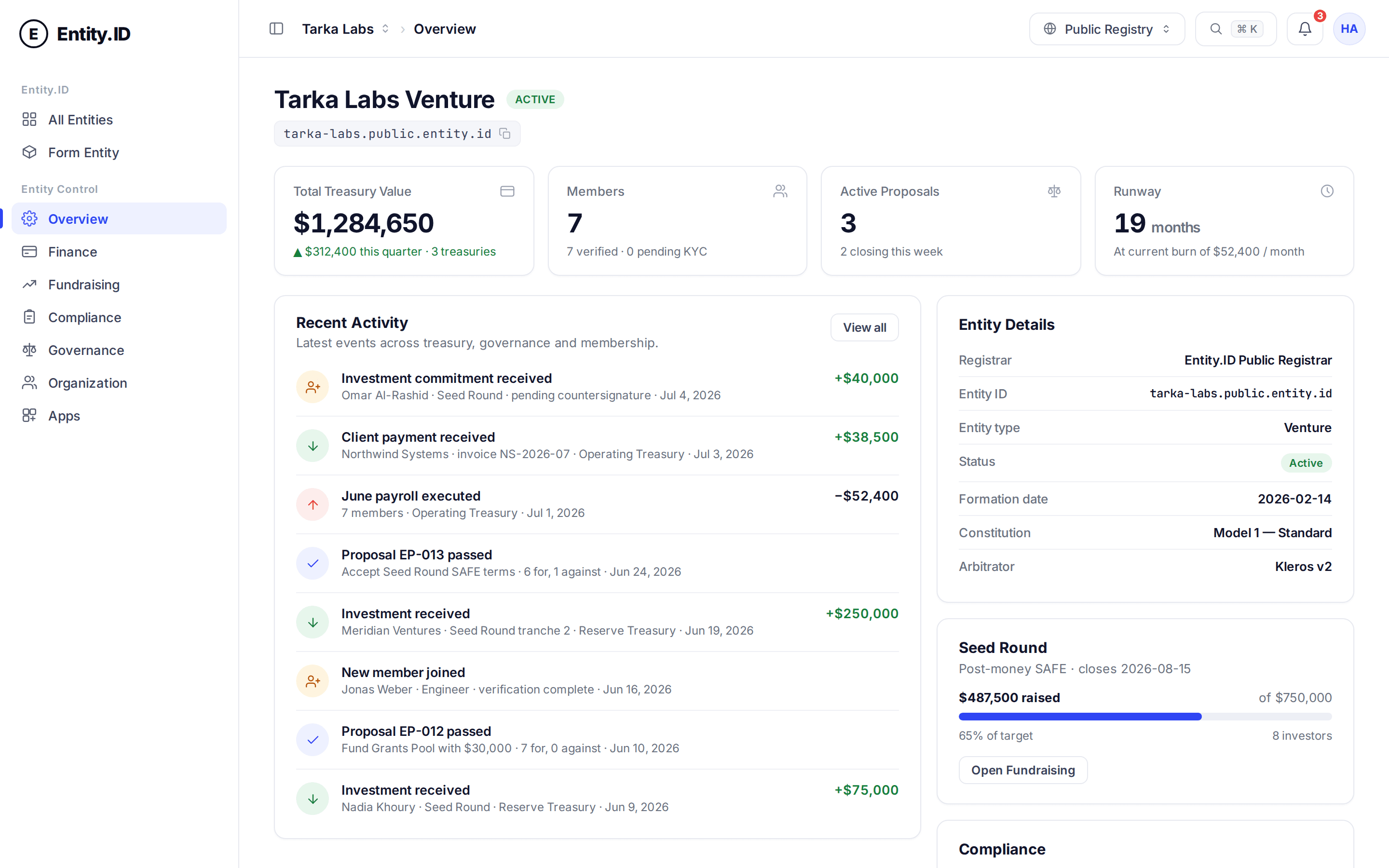
Task: Click the Investment commitment received icon
Action: pos(312,387)
